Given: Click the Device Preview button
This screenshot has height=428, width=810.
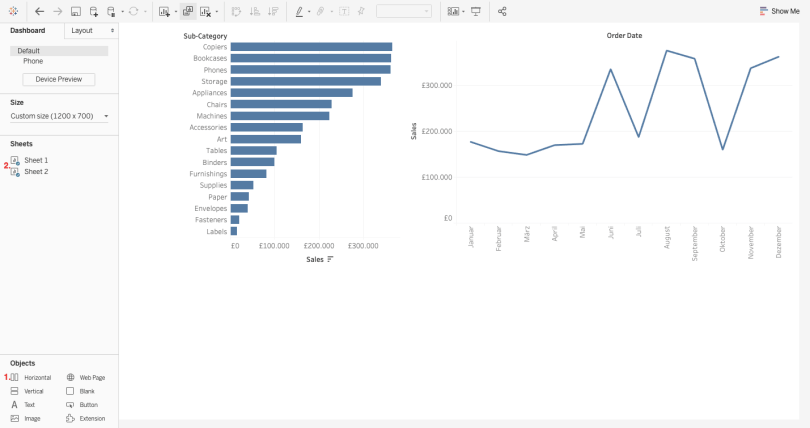Looking at the screenshot, I should coord(59,80).
